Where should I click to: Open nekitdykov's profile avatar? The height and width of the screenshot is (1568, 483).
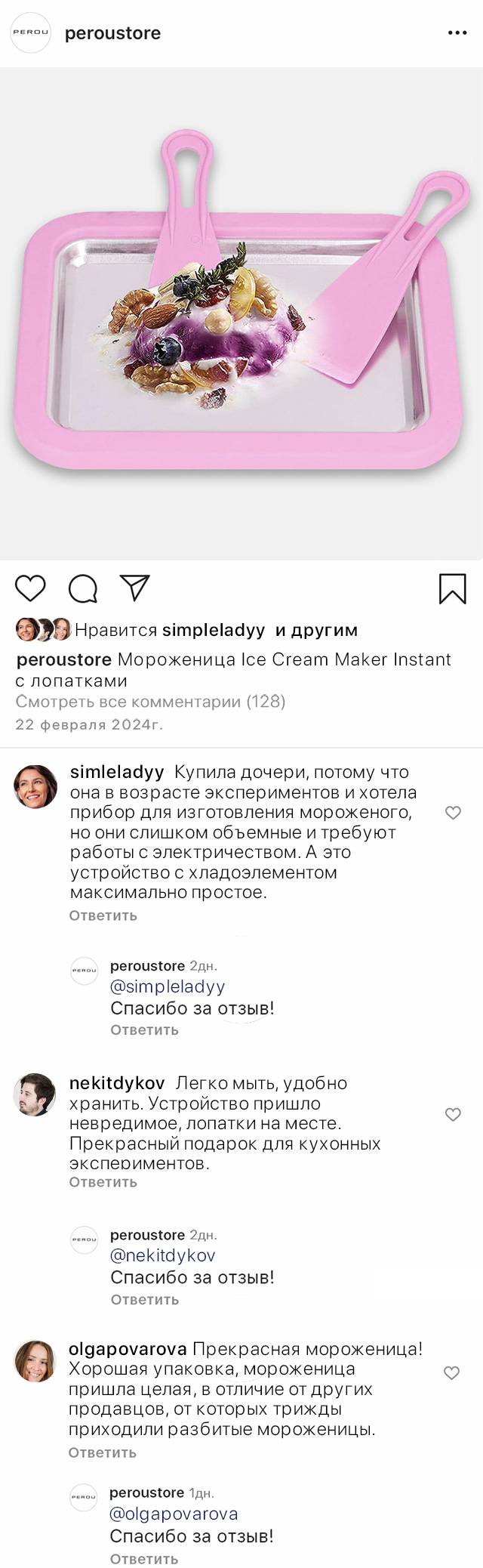(x=35, y=1094)
